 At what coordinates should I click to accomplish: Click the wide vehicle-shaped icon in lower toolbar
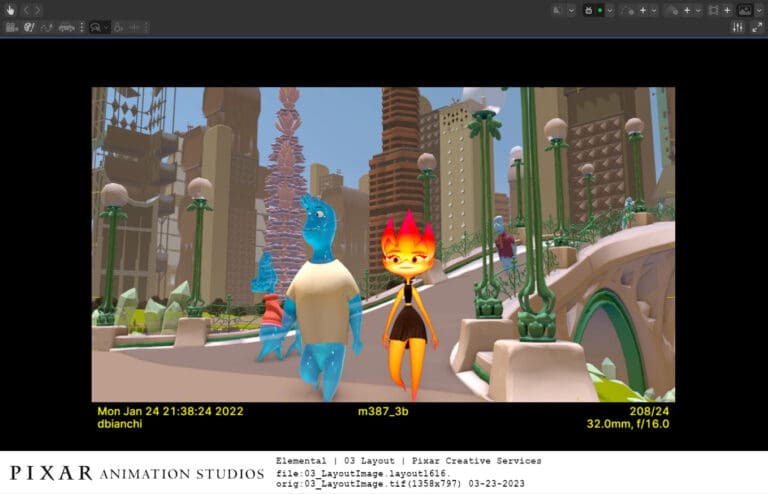(x=67, y=28)
